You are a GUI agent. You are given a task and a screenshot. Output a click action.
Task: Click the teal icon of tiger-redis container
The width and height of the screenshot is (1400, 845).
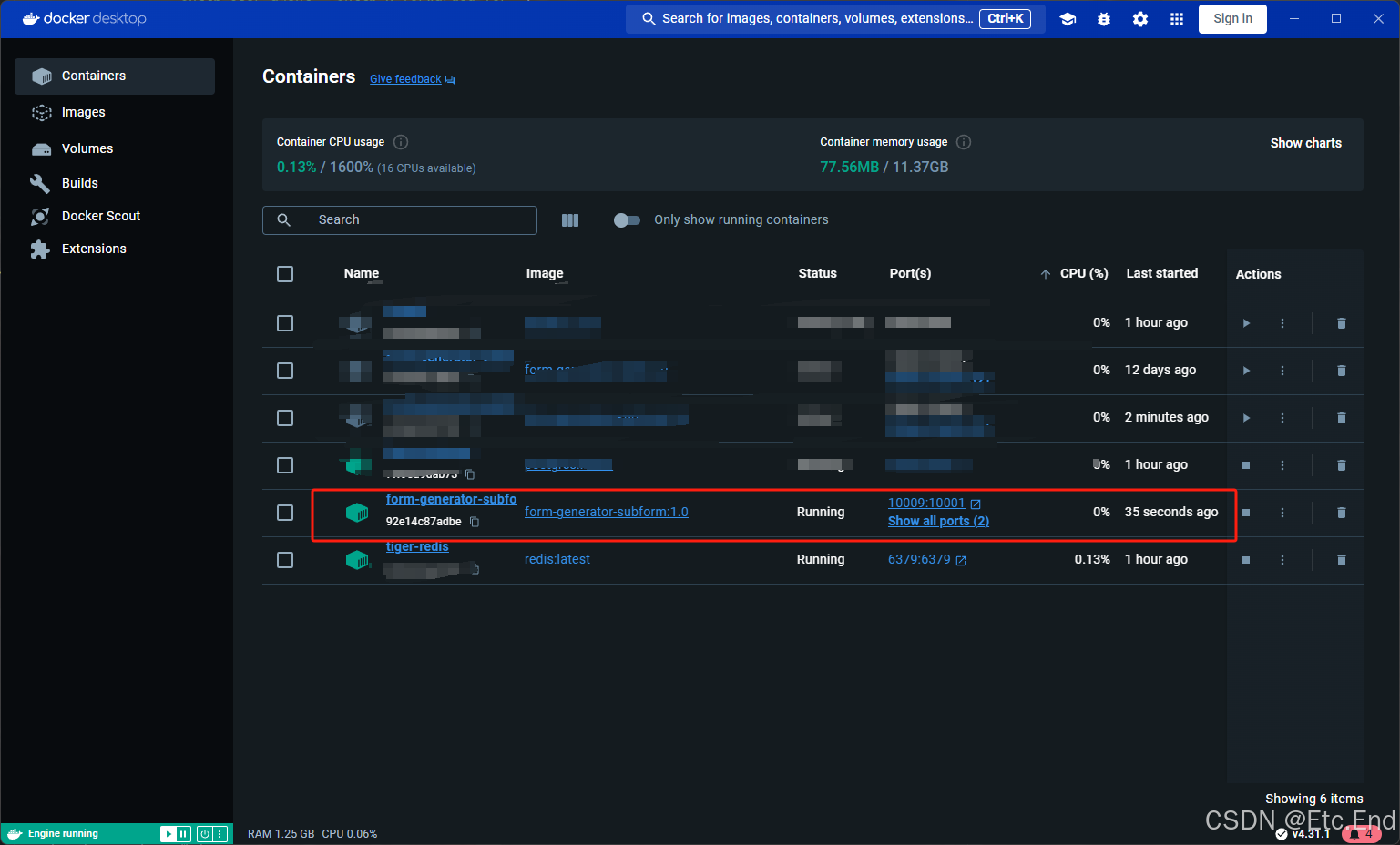[357, 560]
